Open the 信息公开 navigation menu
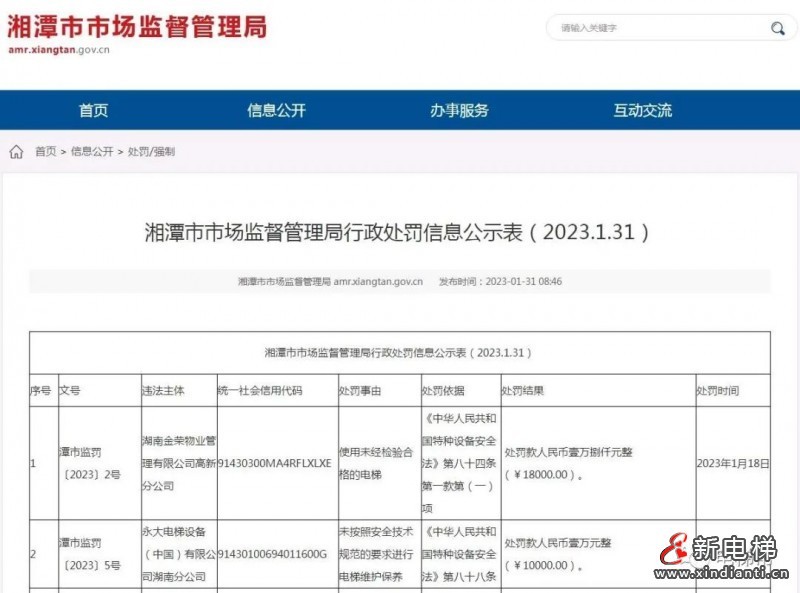The height and width of the screenshot is (593, 800). coord(276,110)
